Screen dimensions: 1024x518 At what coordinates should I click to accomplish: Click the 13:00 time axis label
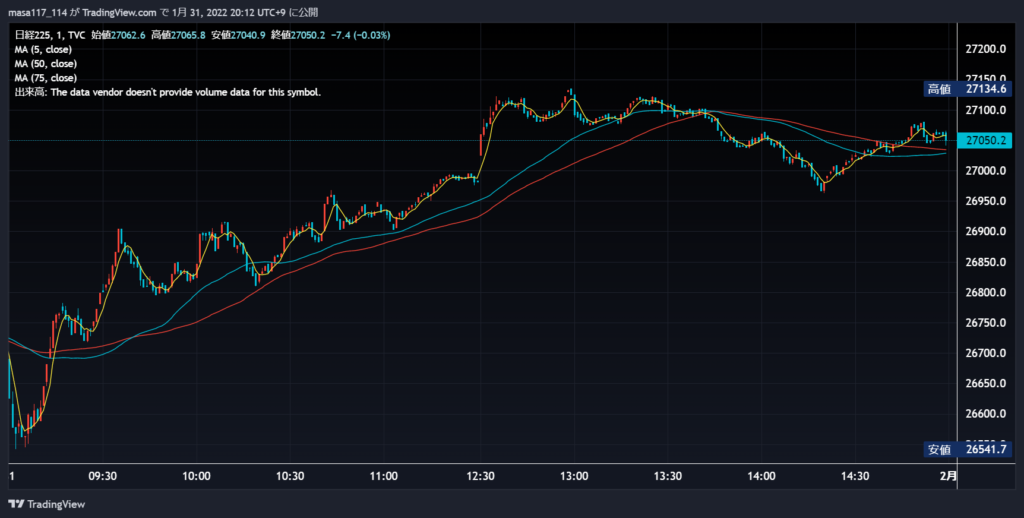574,476
